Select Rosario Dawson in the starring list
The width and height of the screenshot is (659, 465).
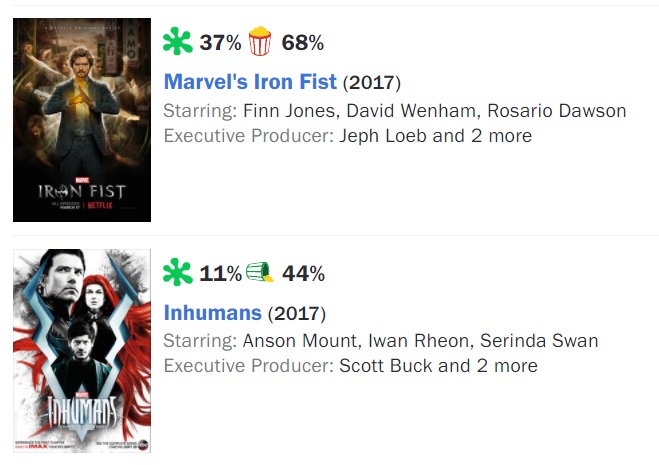click(x=557, y=111)
